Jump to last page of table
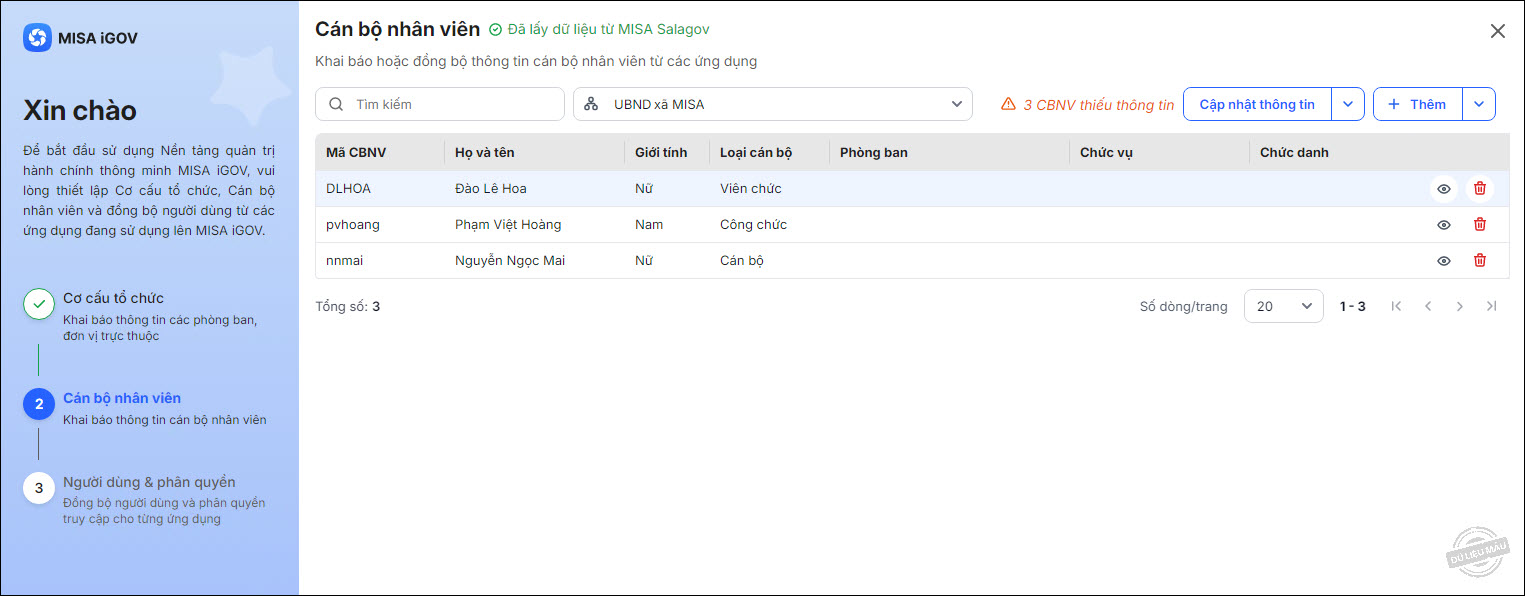 point(1492,306)
